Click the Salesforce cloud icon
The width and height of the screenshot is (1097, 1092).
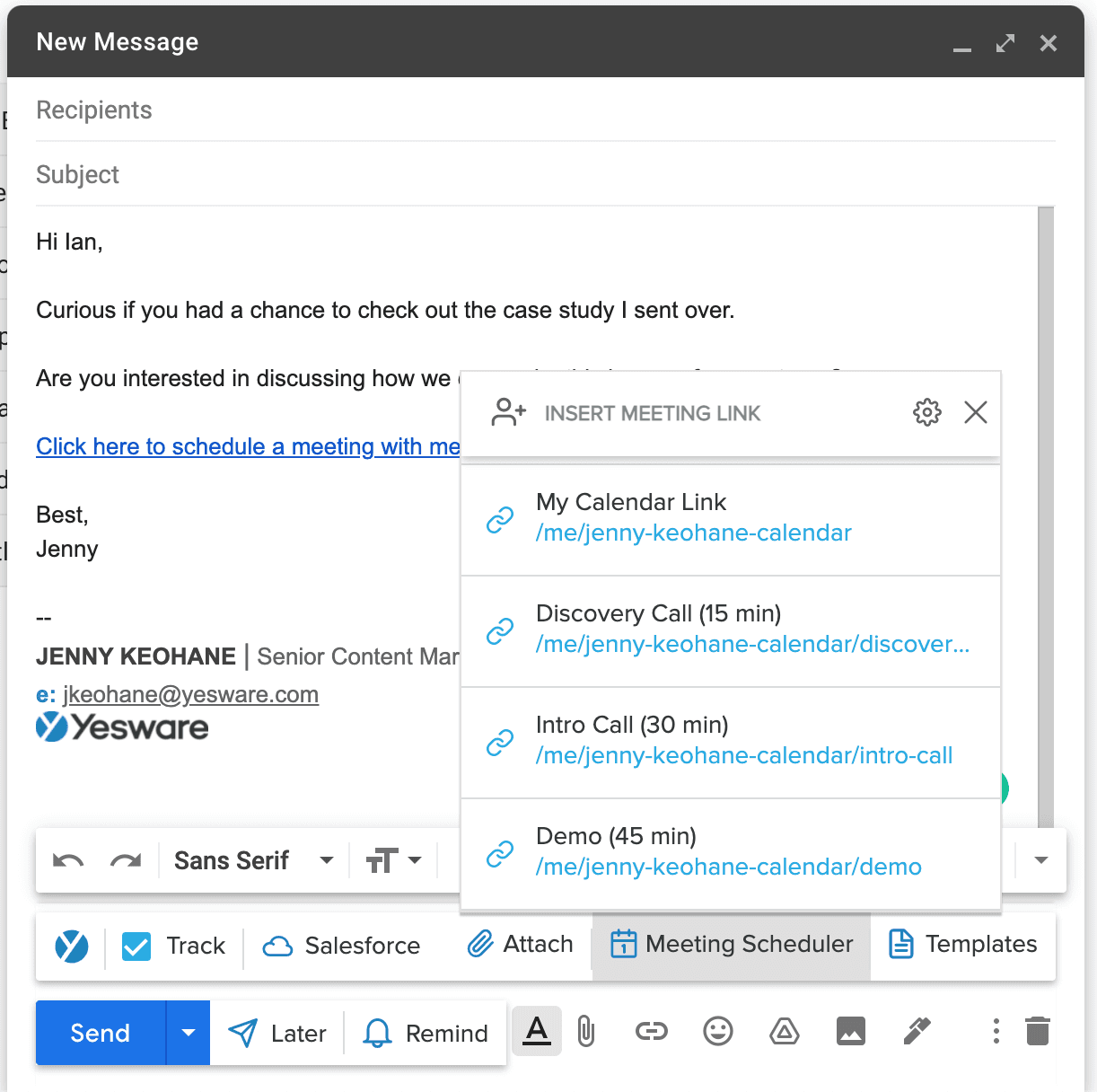coord(278,946)
